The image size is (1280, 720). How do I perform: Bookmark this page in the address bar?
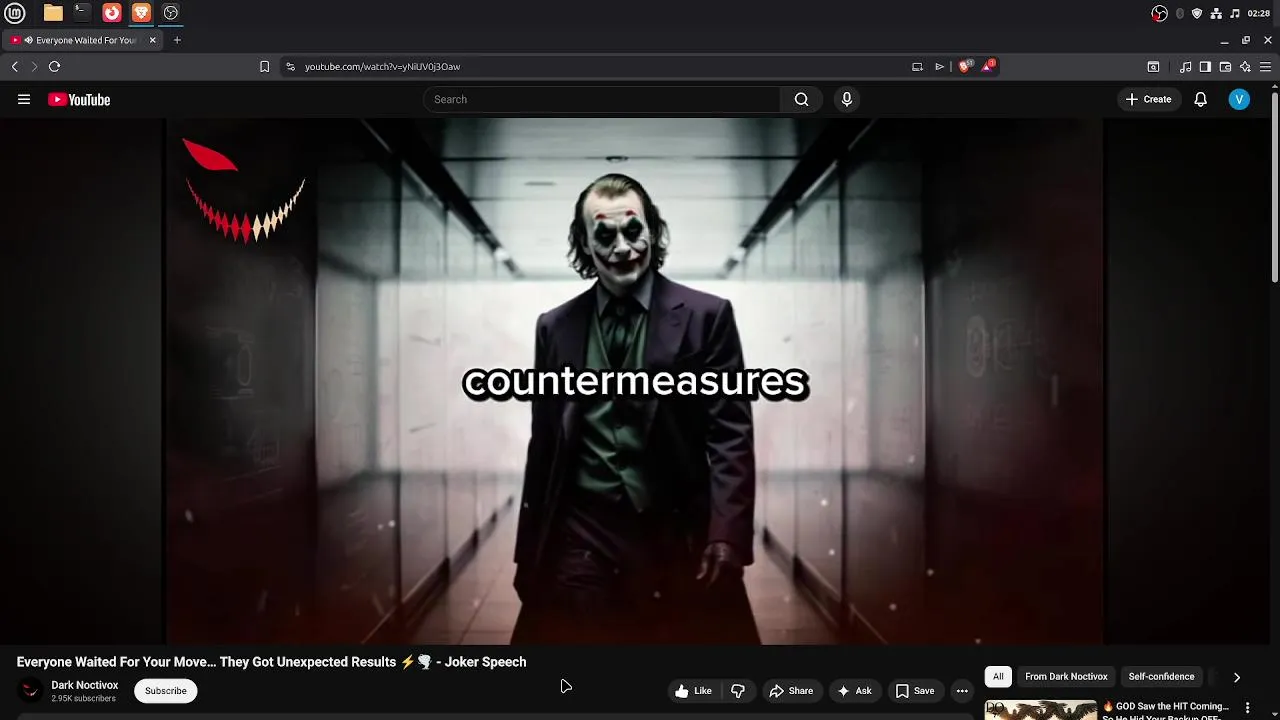tap(264, 66)
